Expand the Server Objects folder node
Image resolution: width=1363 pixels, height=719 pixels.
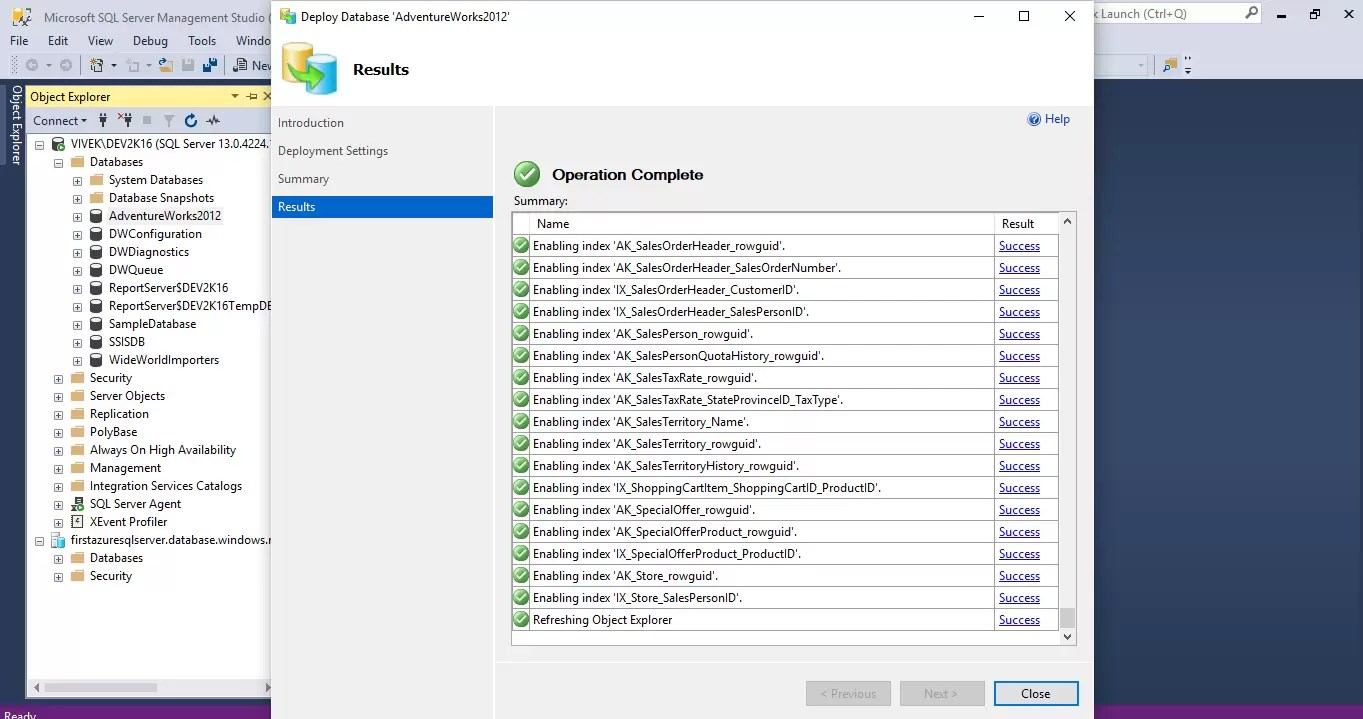pos(58,396)
